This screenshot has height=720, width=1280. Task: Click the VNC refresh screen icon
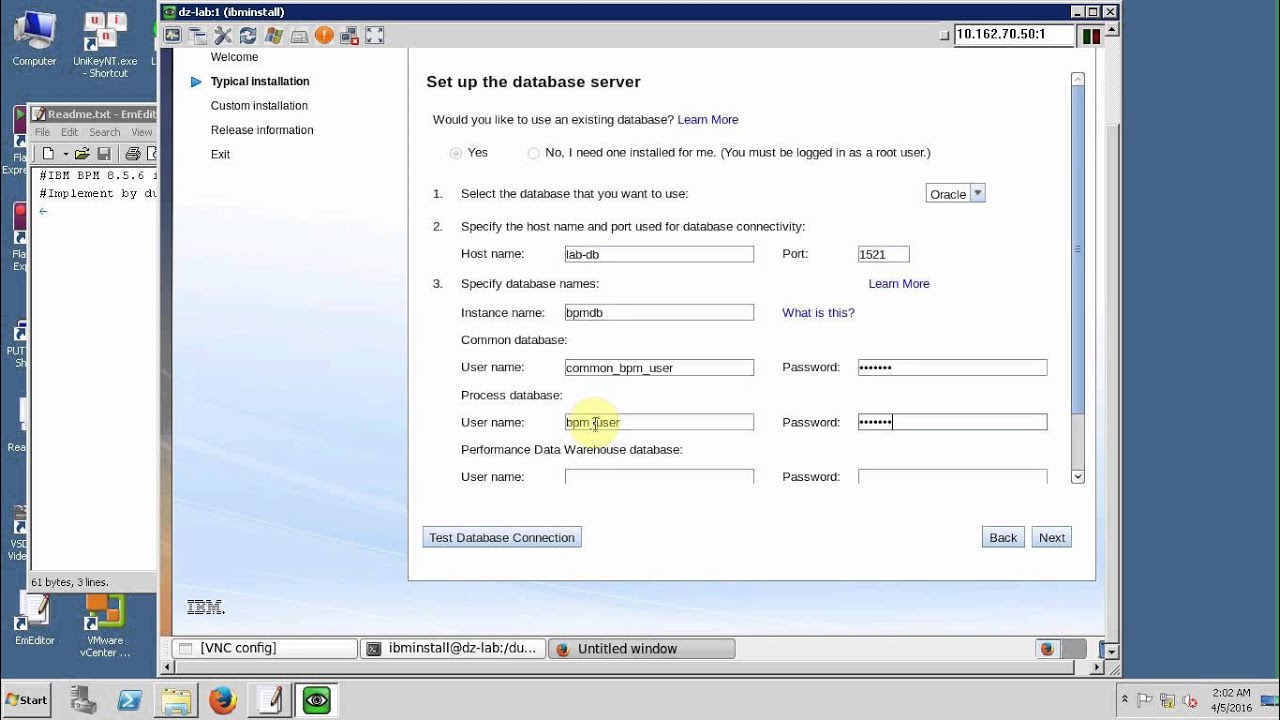coord(248,35)
